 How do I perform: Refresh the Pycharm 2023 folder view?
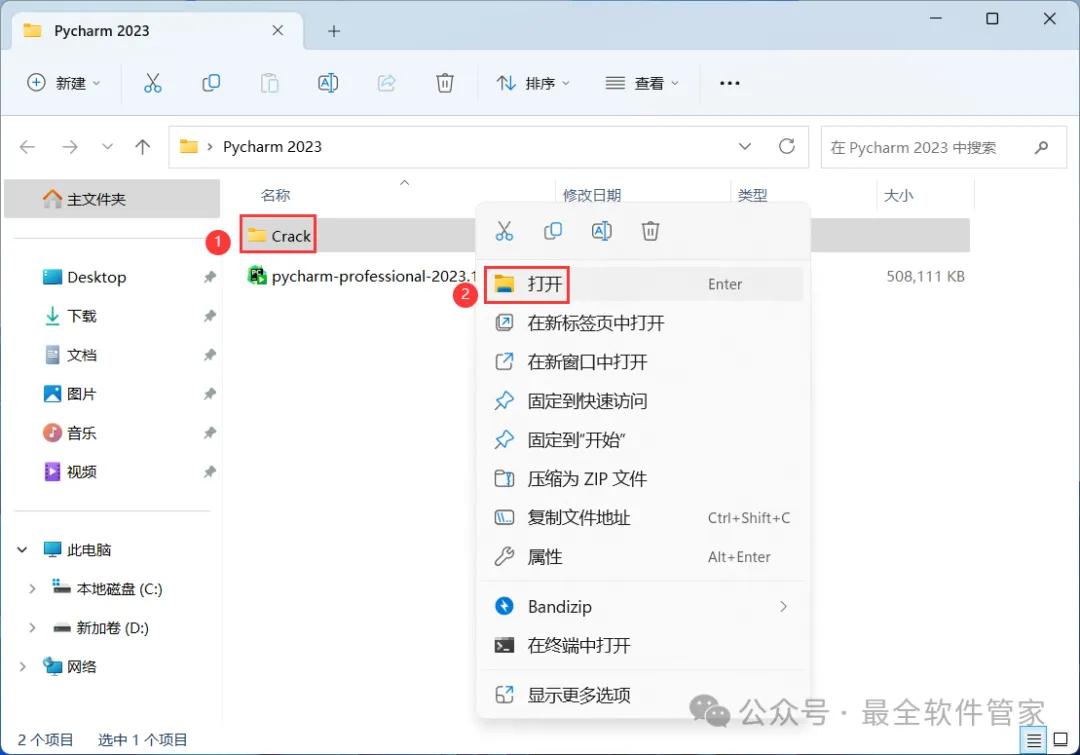coord(787,146)
